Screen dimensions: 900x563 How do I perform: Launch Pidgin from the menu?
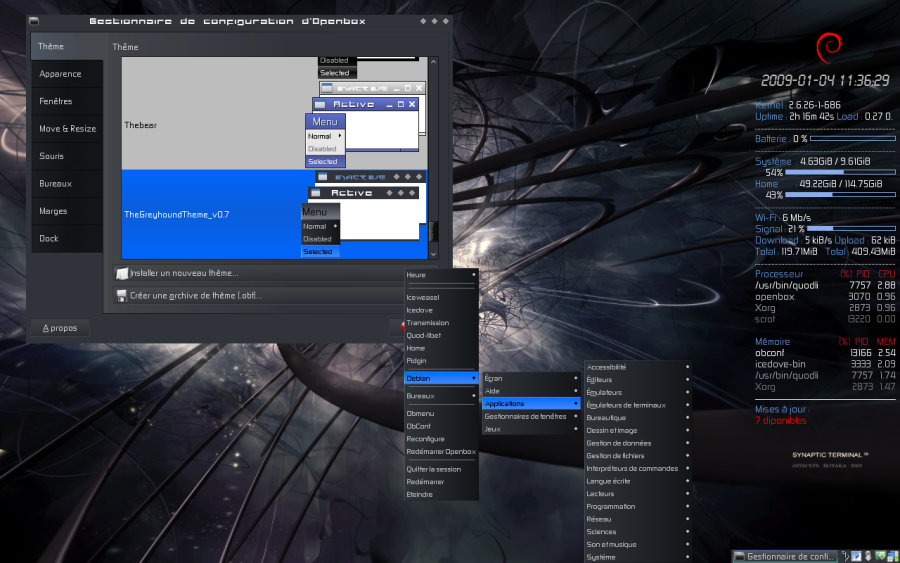[x=441, y=360]
